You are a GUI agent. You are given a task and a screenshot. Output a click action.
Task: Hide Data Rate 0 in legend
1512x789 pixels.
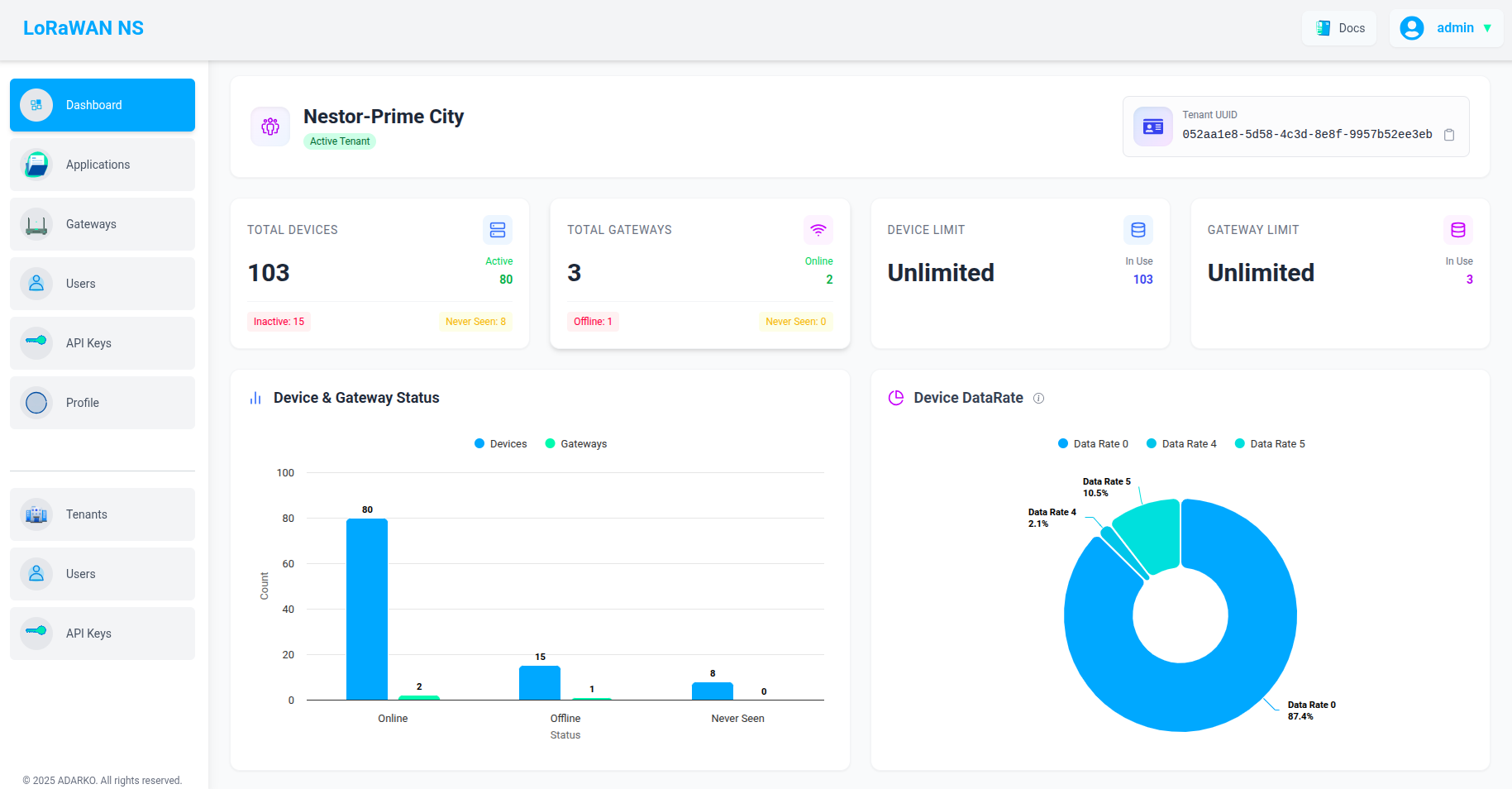point(1093,444)
